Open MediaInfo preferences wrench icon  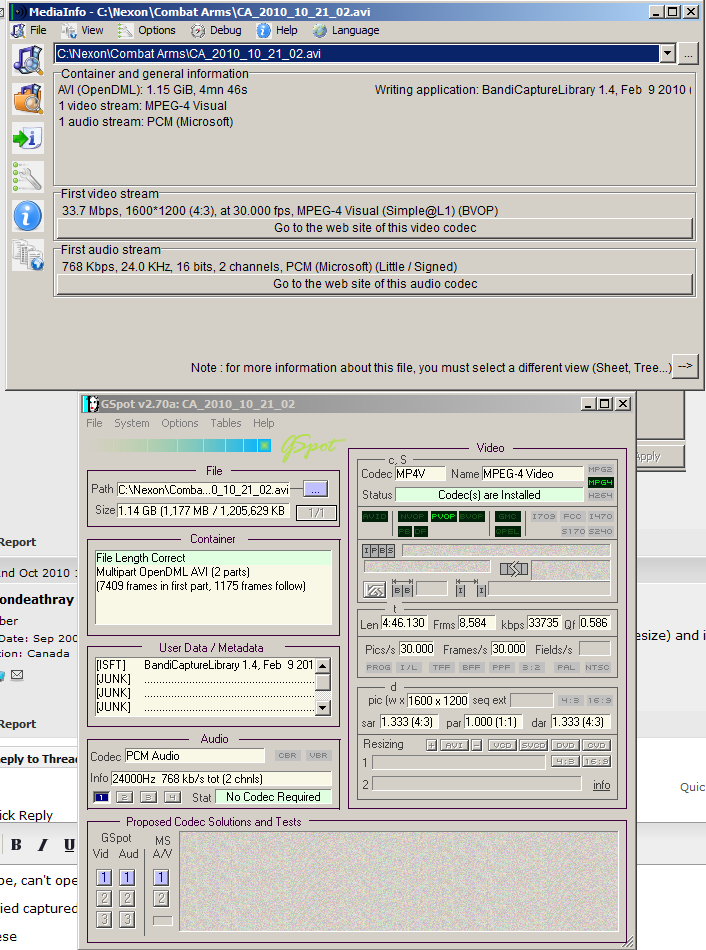(28, 177)
